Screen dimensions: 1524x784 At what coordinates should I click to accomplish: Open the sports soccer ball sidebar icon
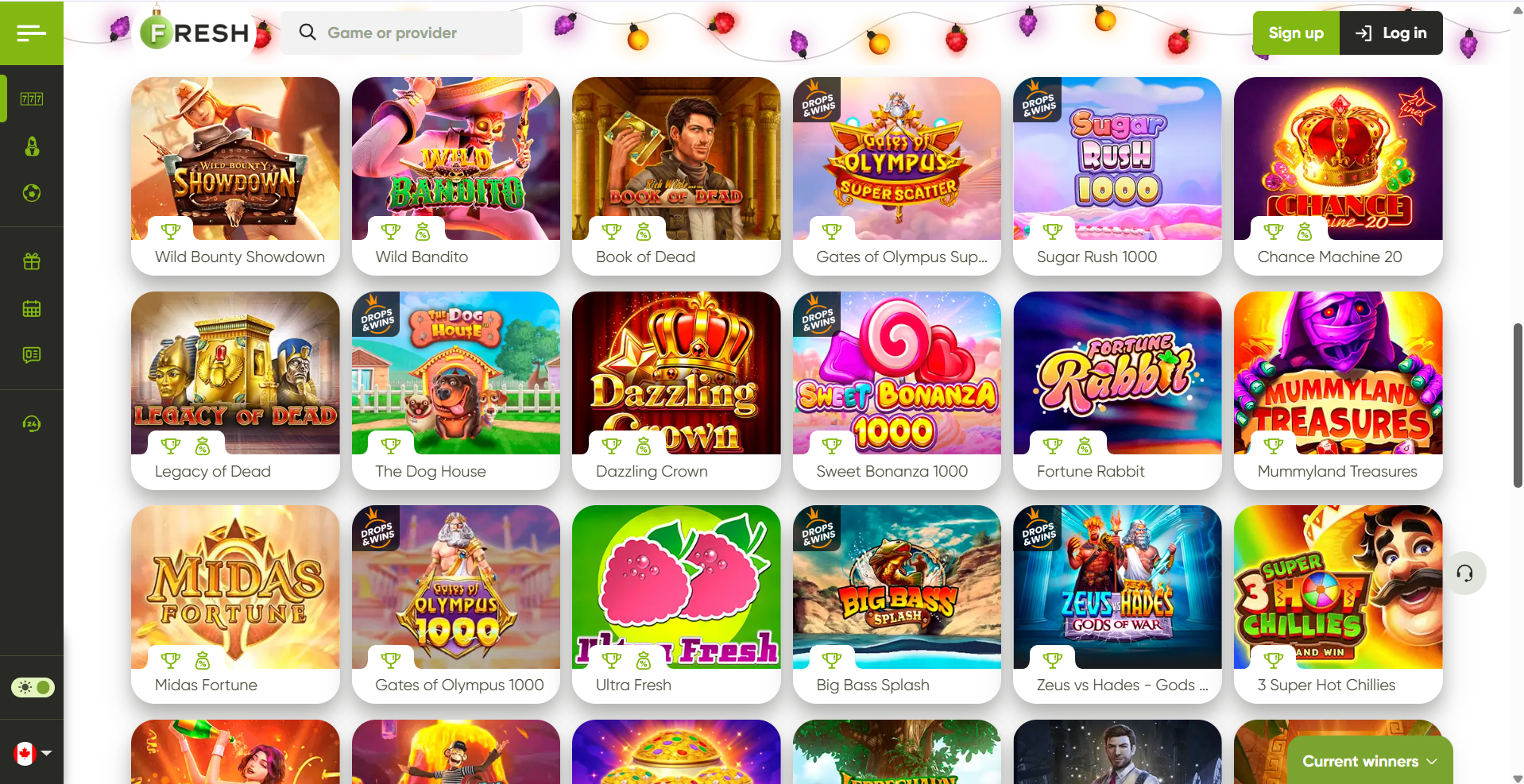pyautogui.click(x=32, y=193)
